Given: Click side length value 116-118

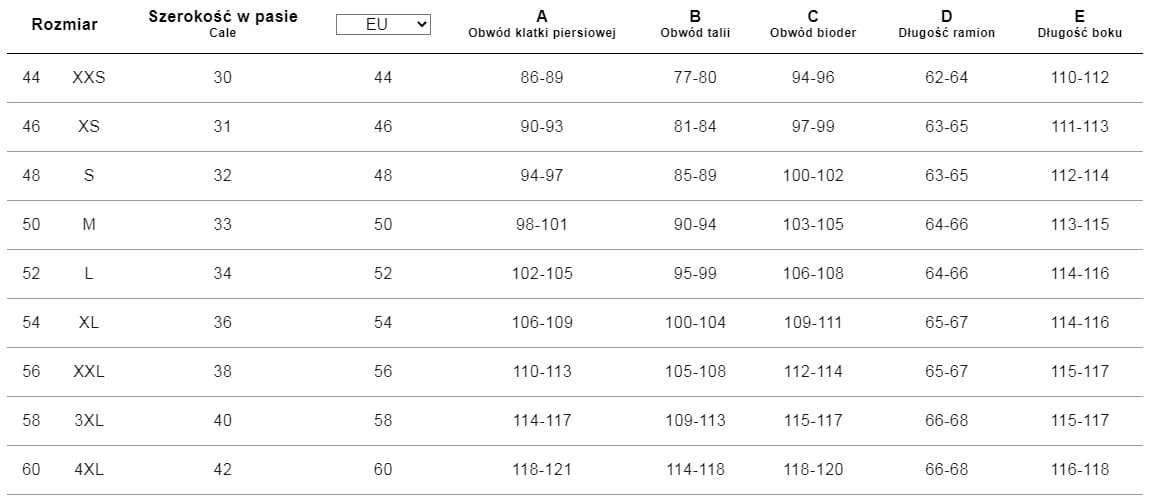Looking at the screenshot, I should 1080,470.
